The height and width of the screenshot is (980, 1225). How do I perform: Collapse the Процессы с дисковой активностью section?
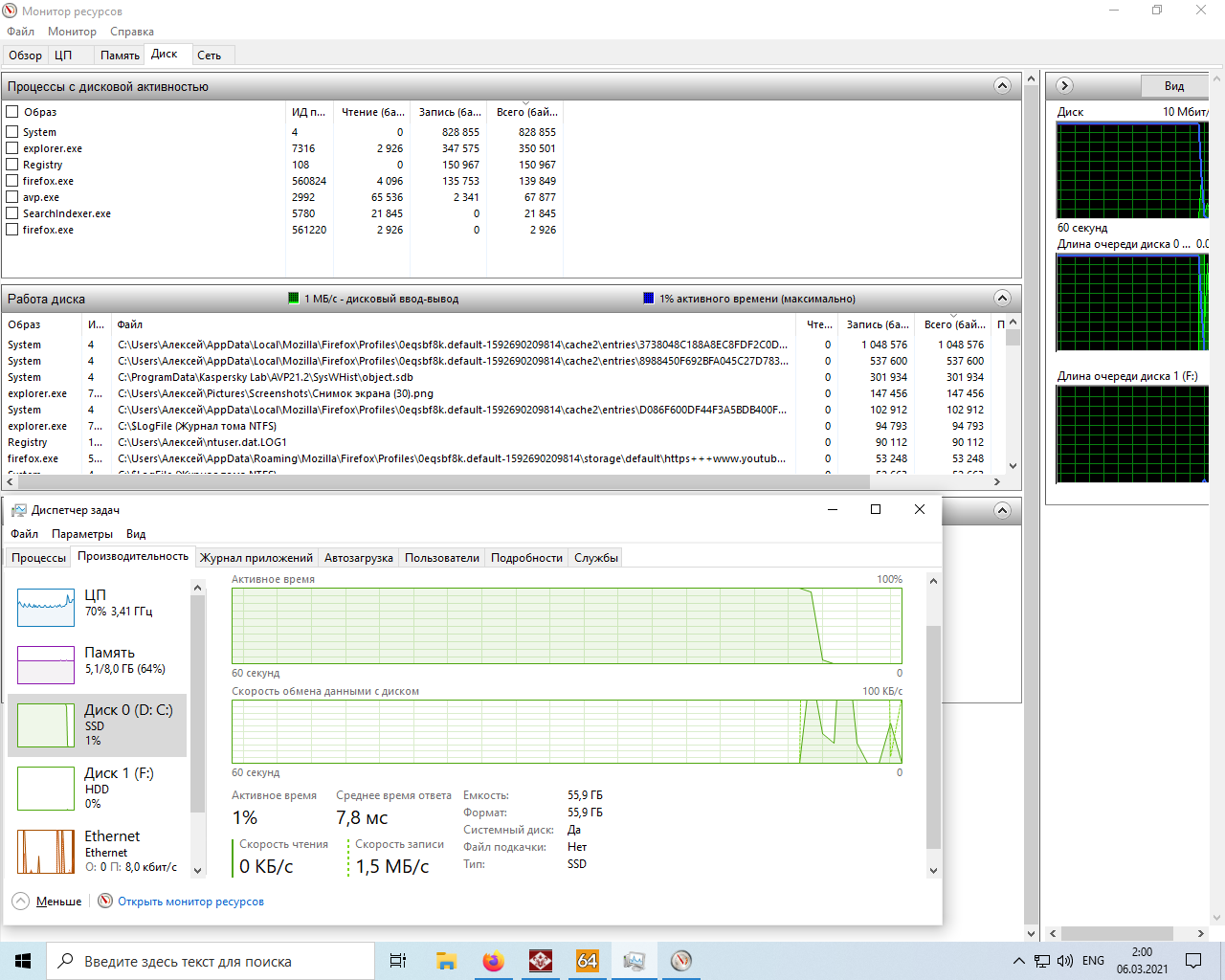pos(1002,86)
